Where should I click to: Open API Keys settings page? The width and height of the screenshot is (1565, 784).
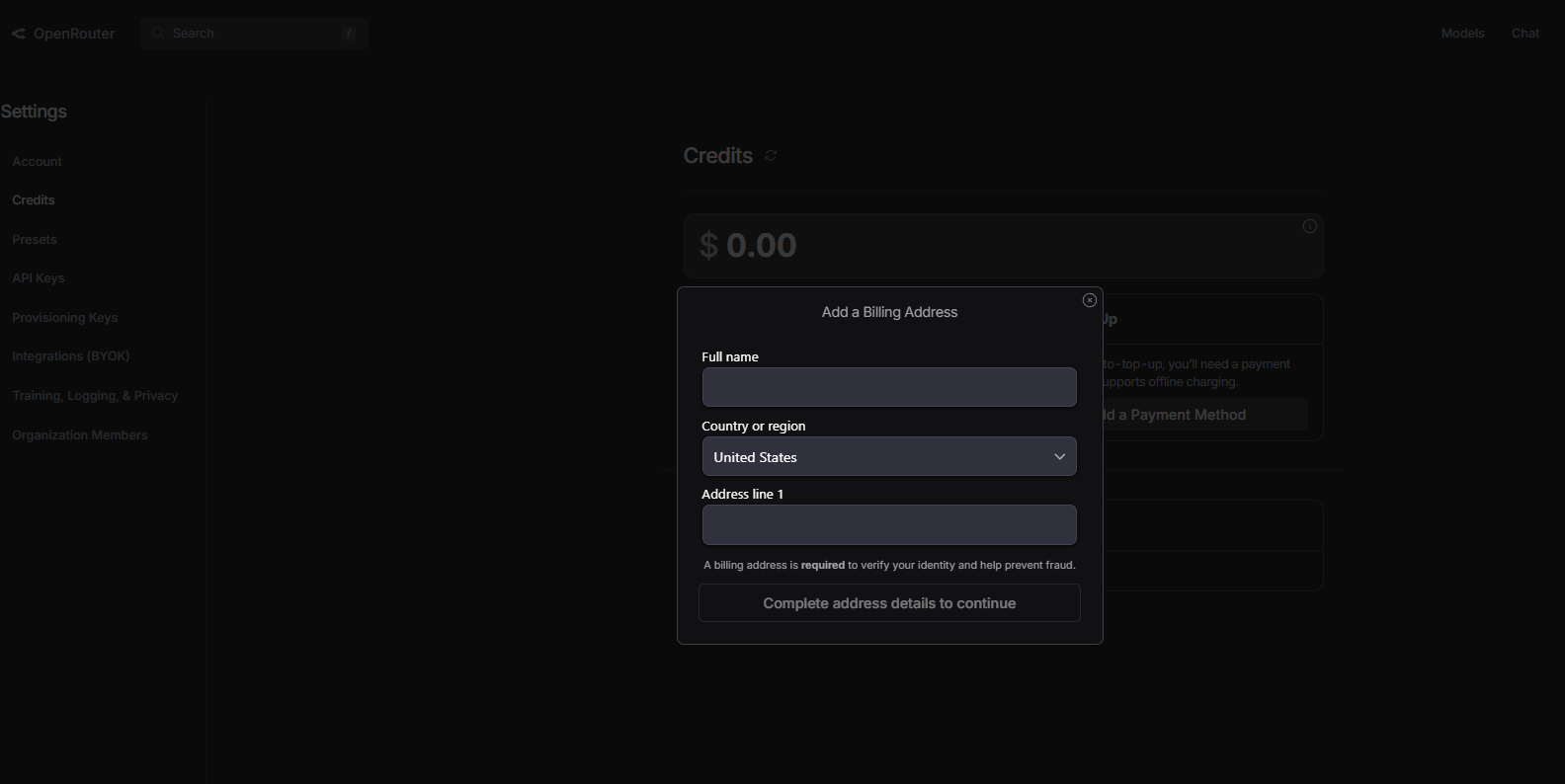(x=39, y=278)
